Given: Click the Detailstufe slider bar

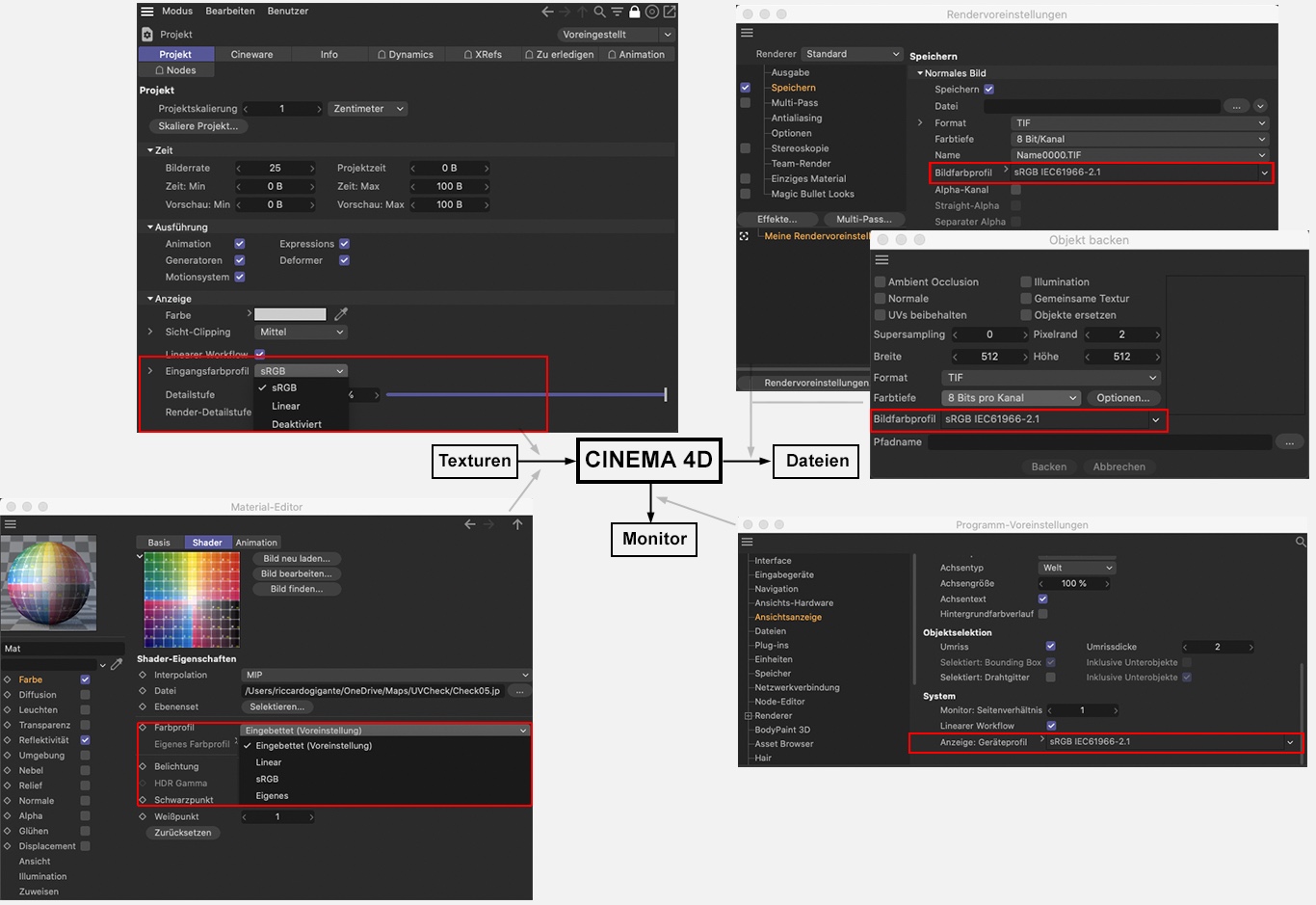Looking at the screenshot, I should pos(526,395).
